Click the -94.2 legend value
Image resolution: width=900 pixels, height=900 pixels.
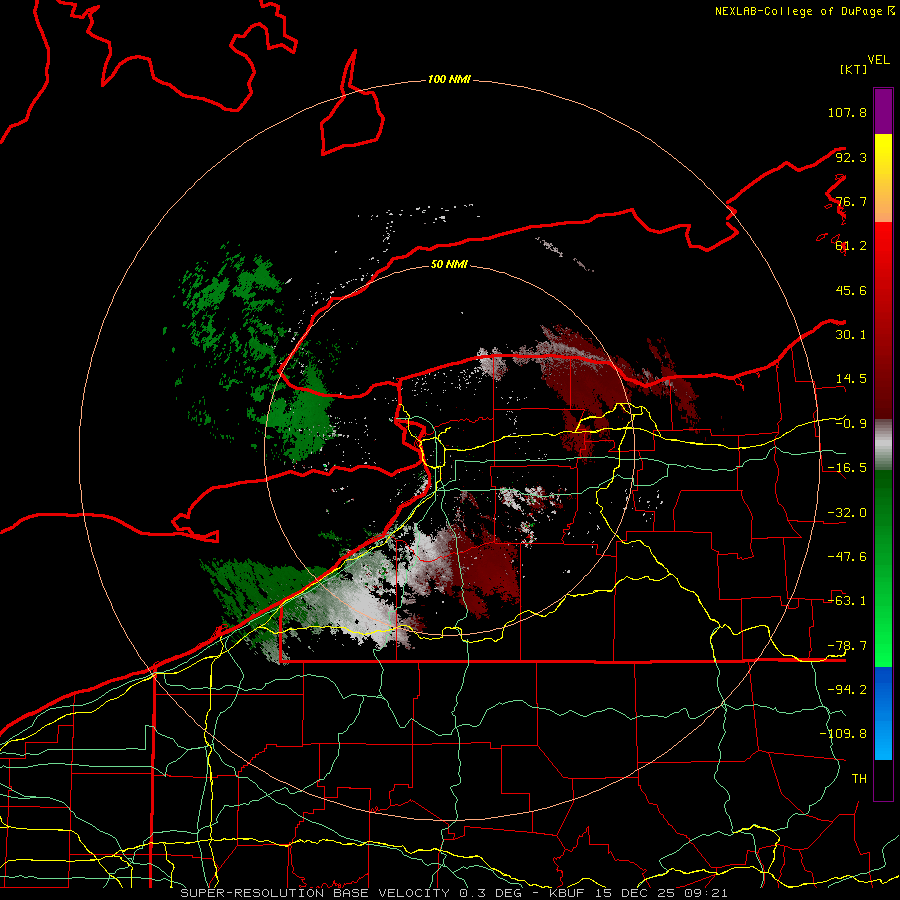[x=847, y=689]
